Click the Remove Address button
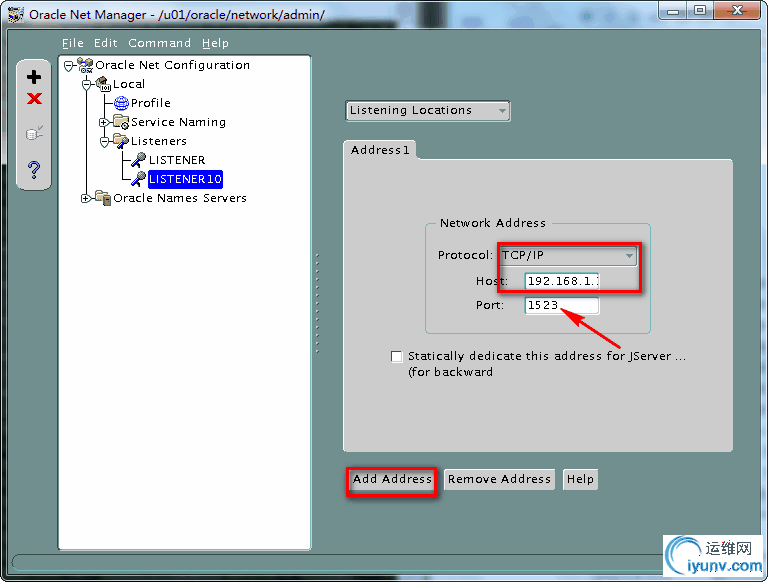768x582 pixels. click(x=499, y=479)
